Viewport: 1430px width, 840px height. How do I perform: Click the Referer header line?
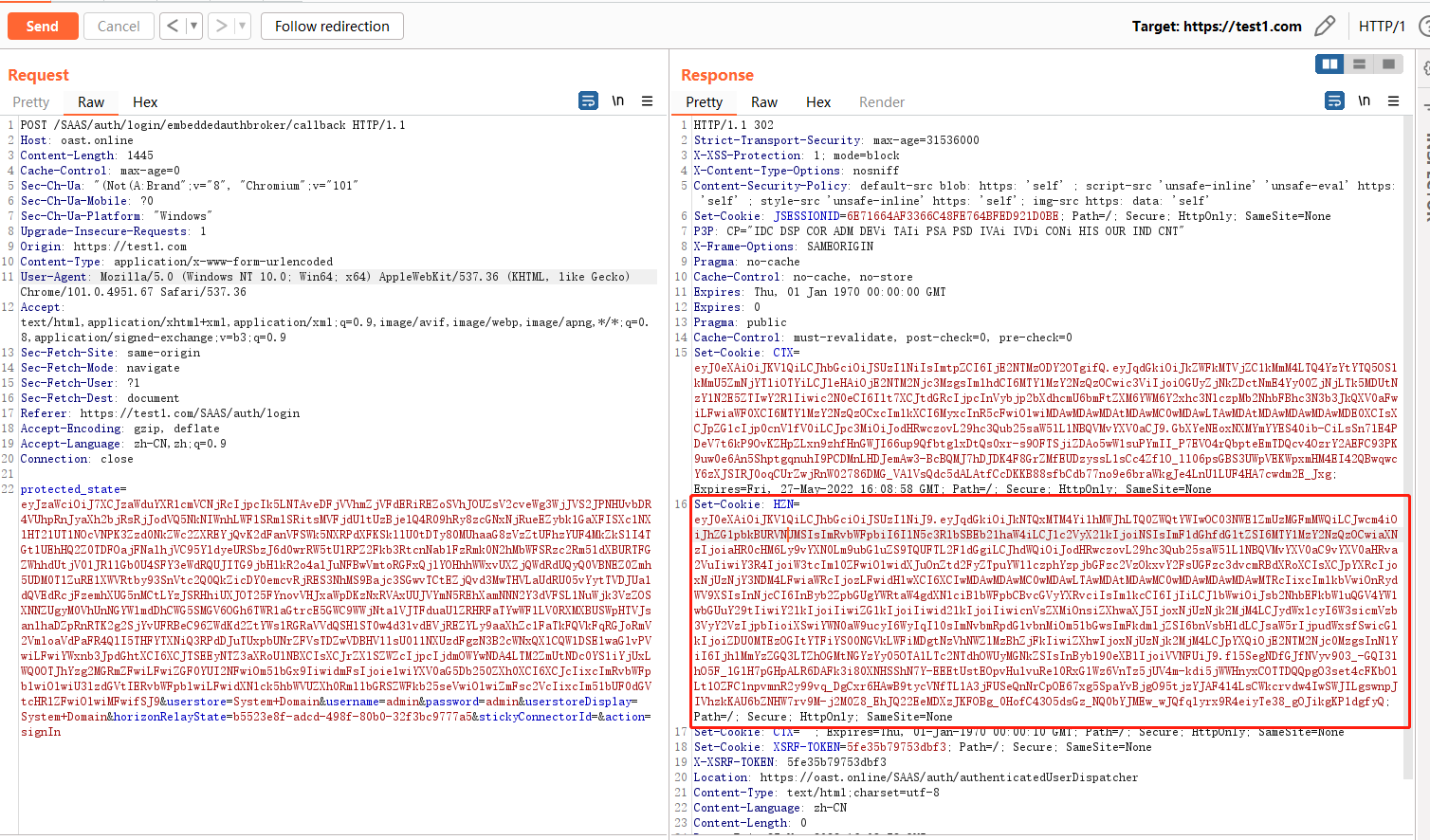160,413
